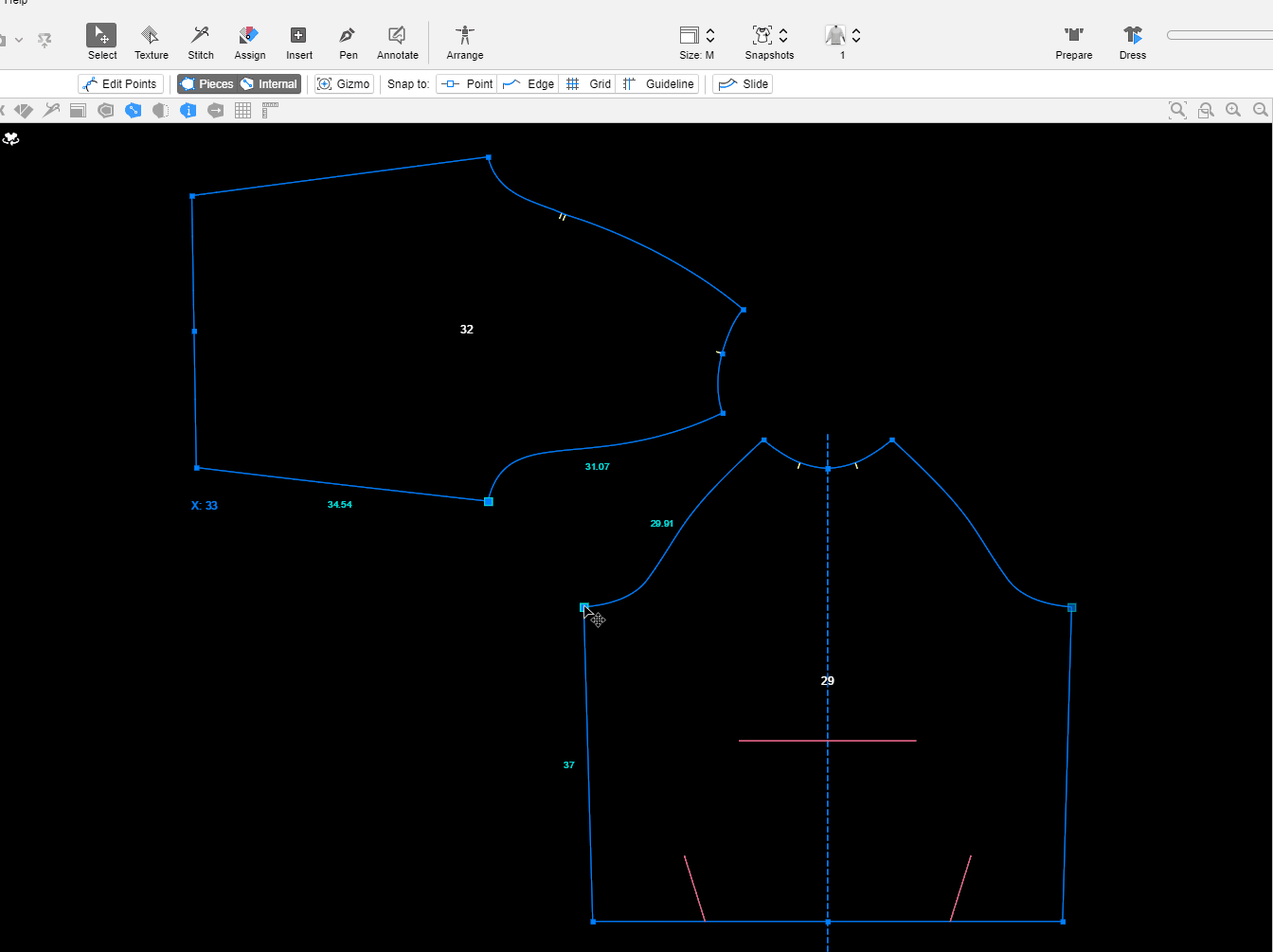Pick the Pen tool
This screenshot has width=1273, height=952.
tap(349, 43)
